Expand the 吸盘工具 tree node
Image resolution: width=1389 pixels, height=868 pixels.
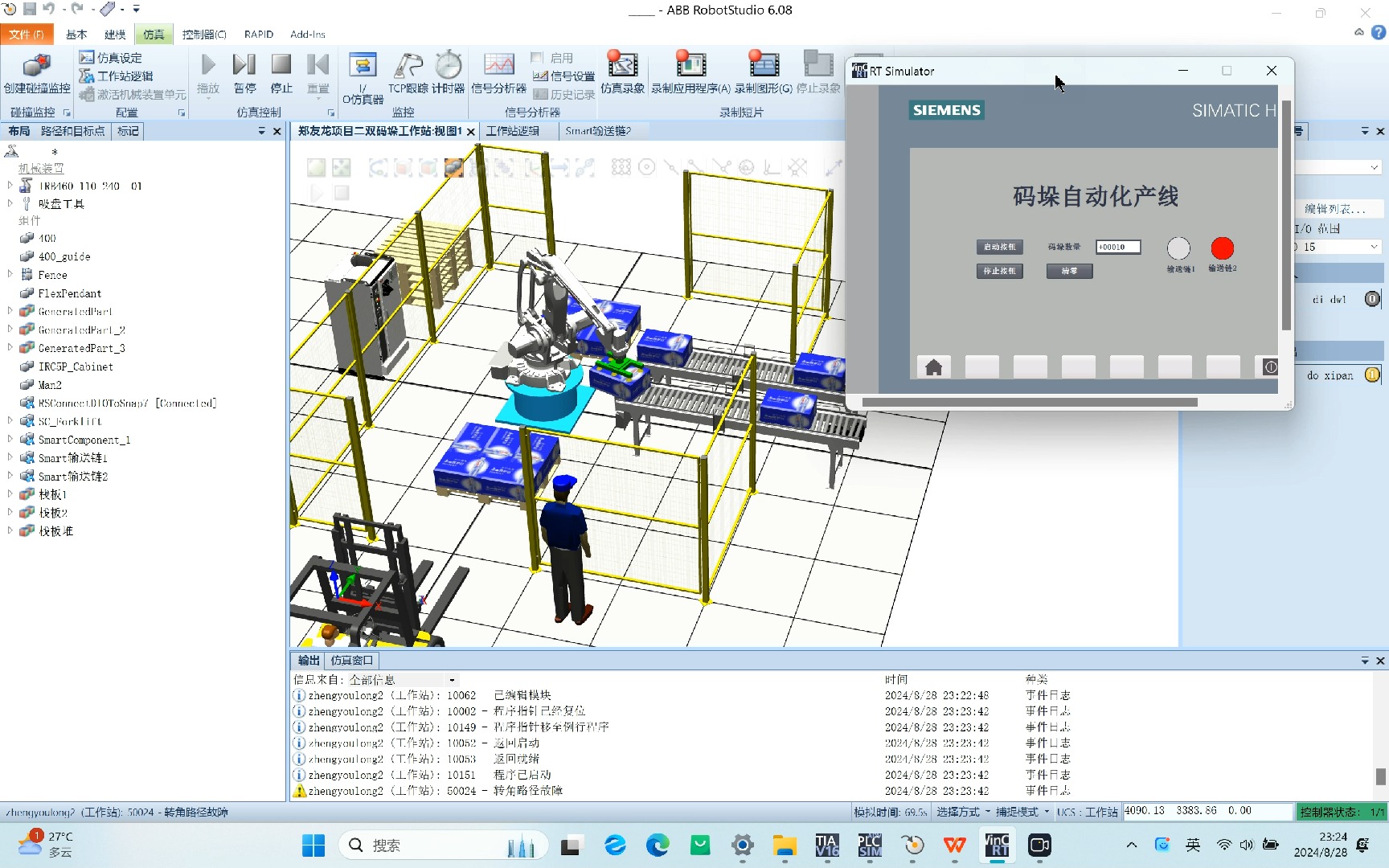(x=10, y=203)
